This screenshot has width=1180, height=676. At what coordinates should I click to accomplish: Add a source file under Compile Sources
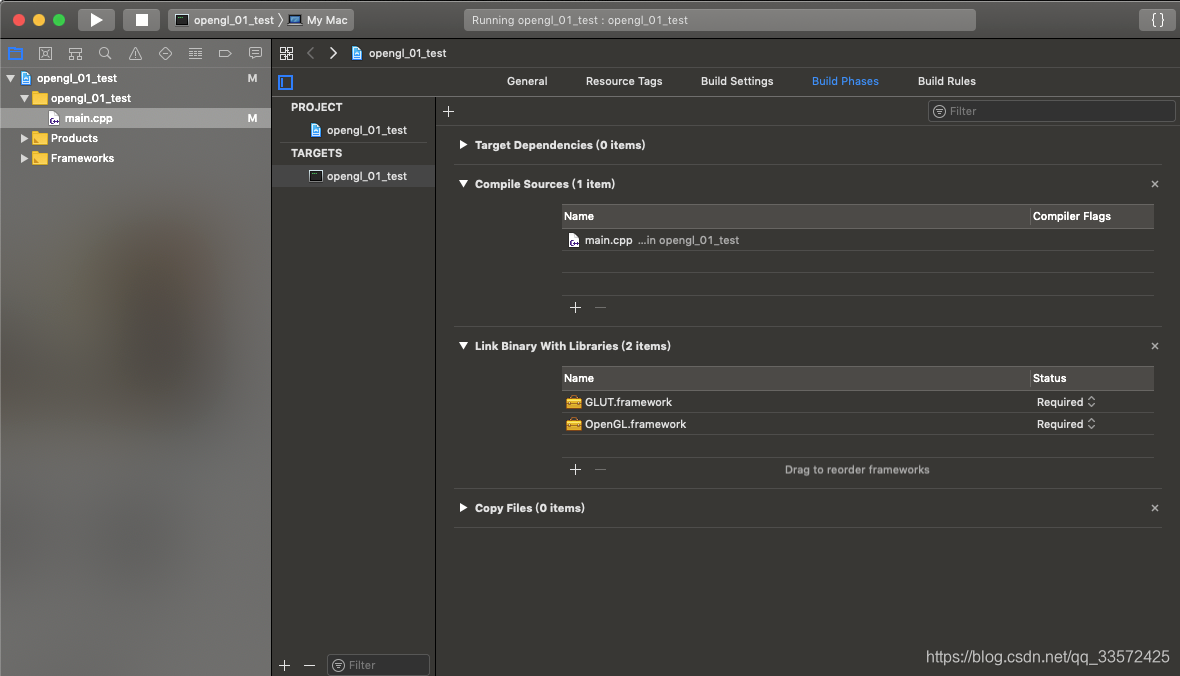click(576, 307)
